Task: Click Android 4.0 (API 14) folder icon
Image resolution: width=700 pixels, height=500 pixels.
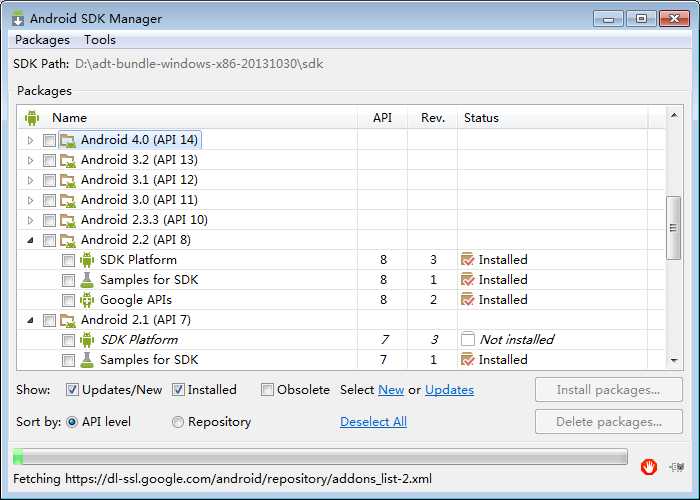Action: (68, 141)
